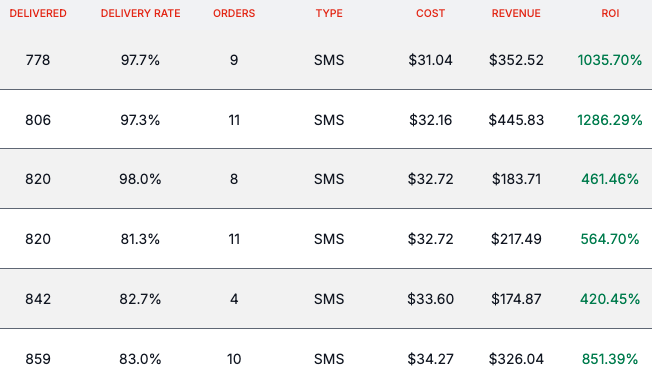Select the 98.0% delivery rate cell

tap(140, 179)
